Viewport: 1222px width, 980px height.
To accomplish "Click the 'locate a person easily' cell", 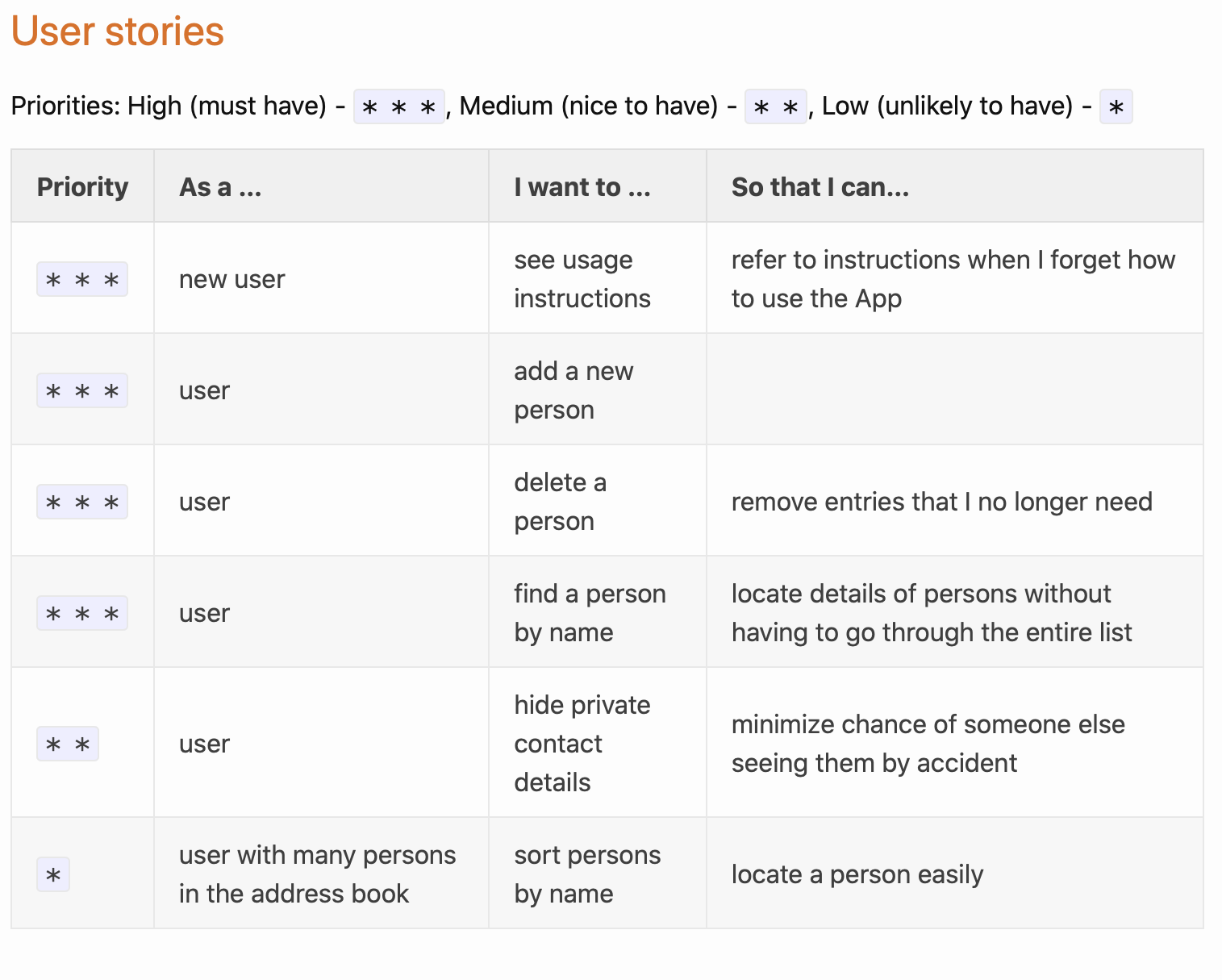I will [x=955, y=874].
